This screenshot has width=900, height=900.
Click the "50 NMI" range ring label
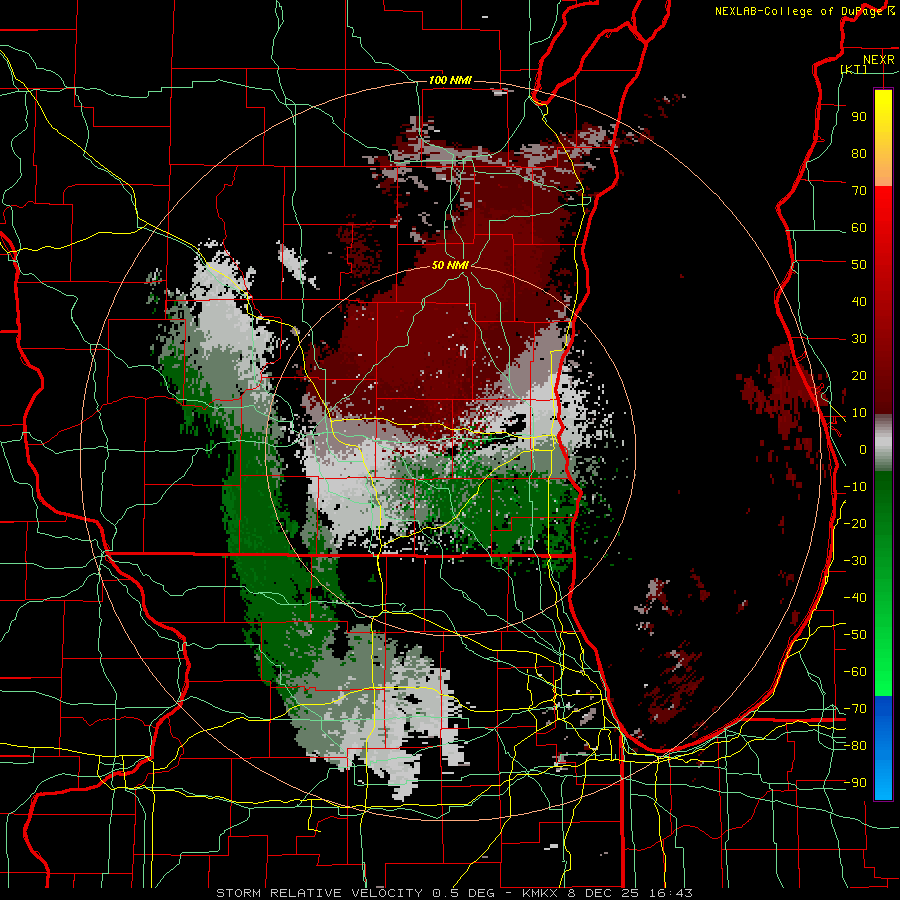(x=450, y=265)
